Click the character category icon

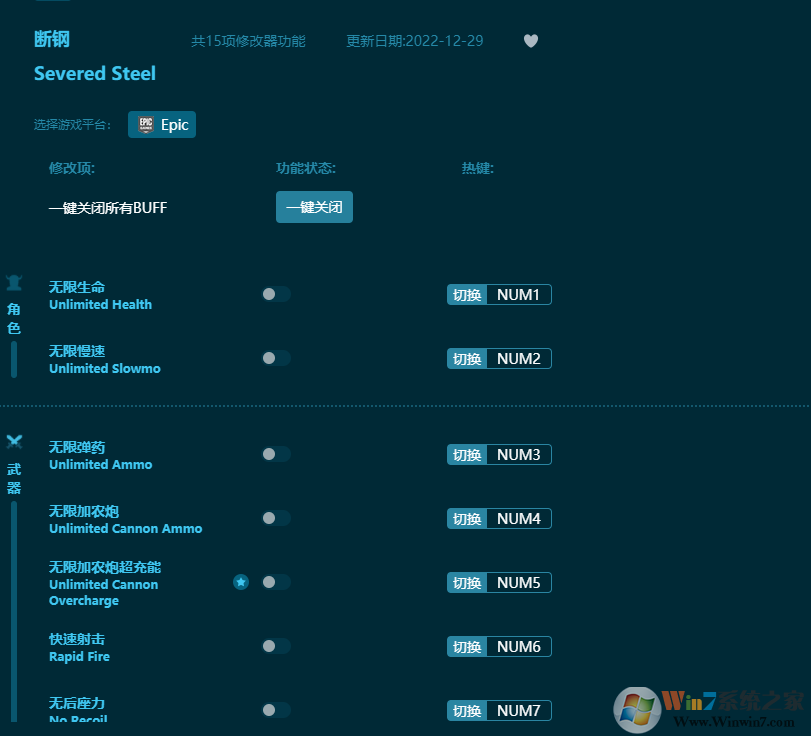[x=14, y=283]
